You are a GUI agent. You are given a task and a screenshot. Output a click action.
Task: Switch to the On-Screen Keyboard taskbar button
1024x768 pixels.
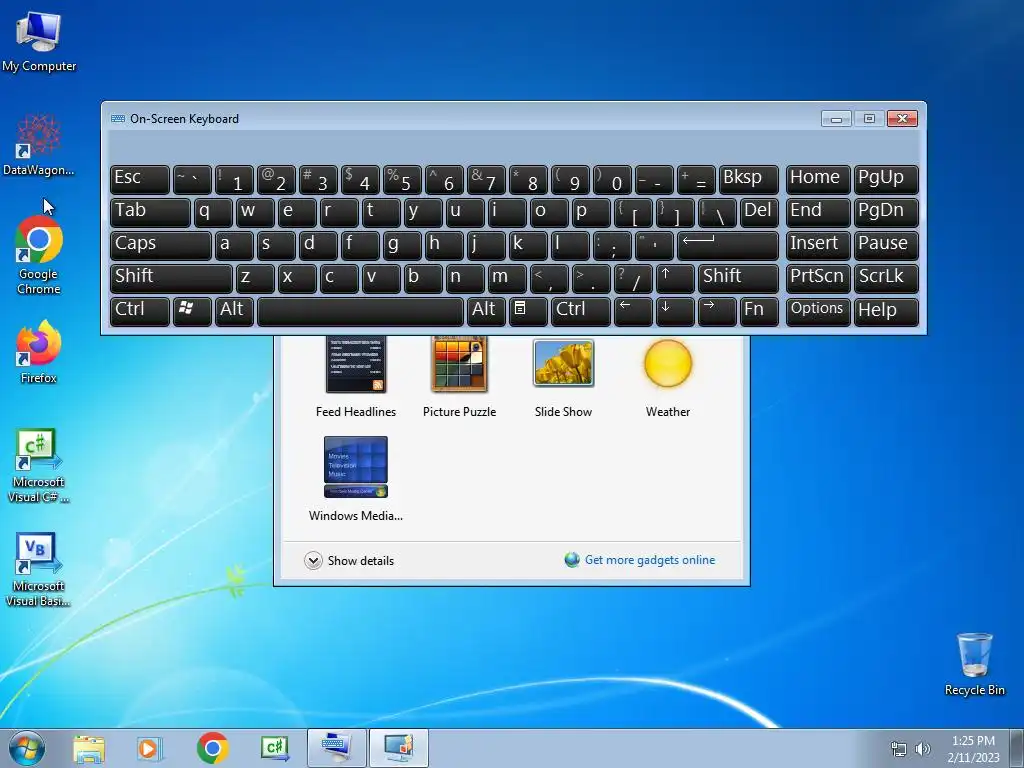(337, 748)
